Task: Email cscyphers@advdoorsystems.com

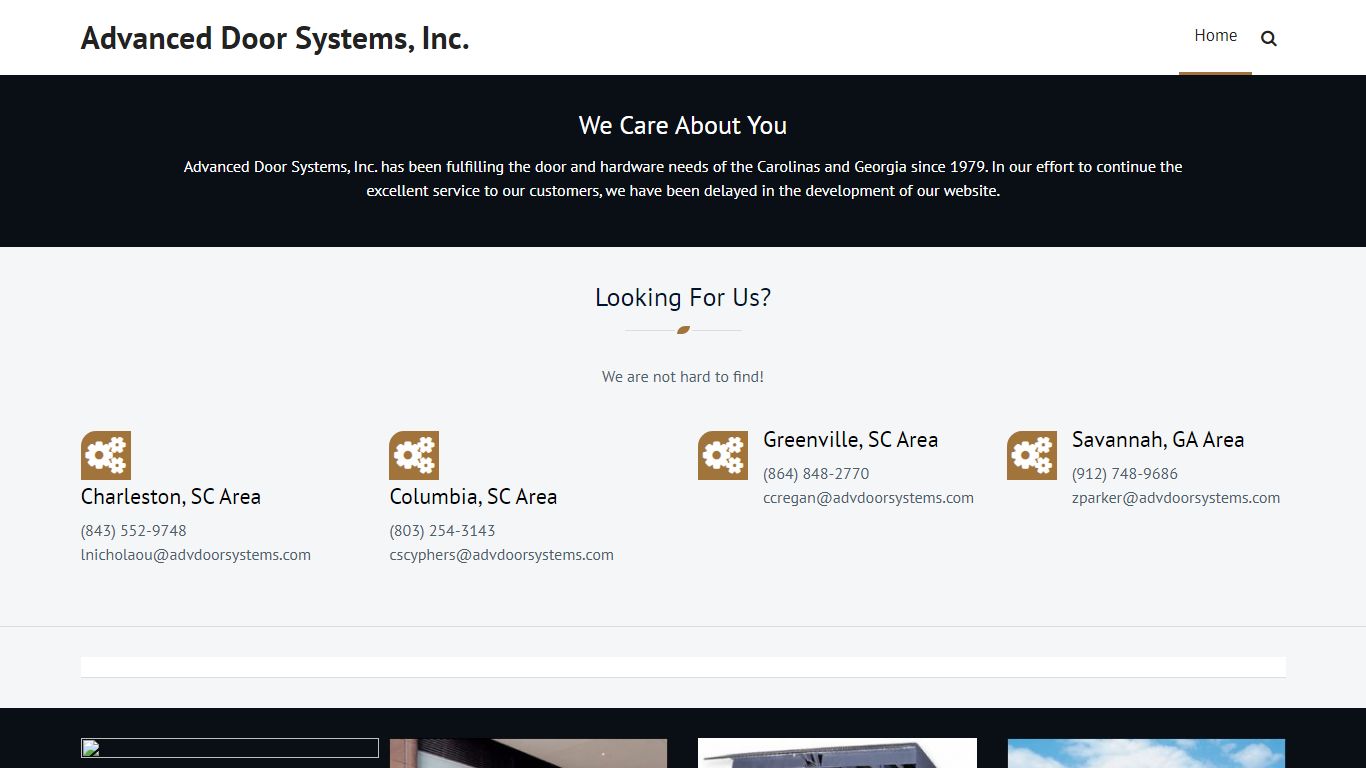Action: click(x=501, y=555)
